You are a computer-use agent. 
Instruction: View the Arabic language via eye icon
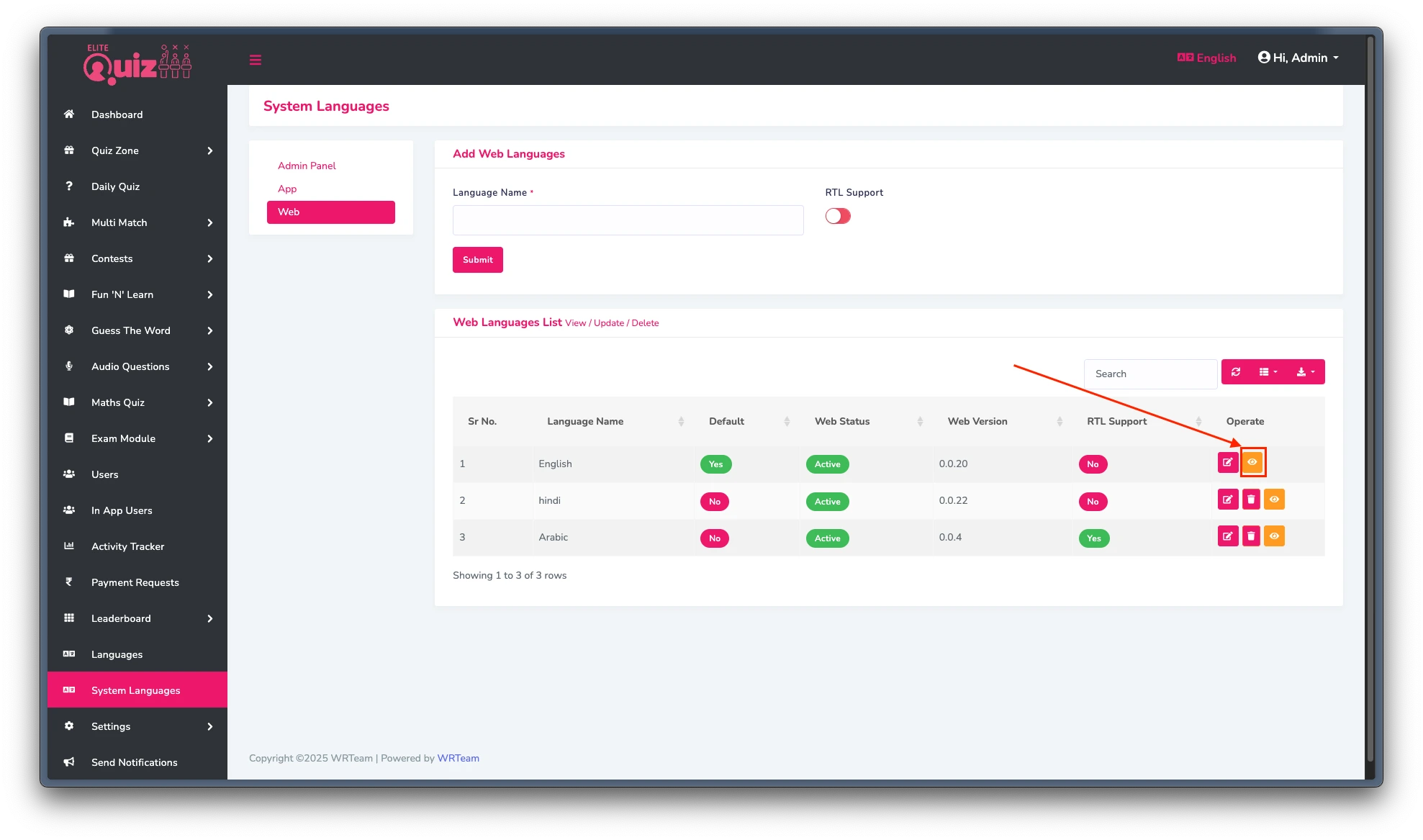[1274, 536]
